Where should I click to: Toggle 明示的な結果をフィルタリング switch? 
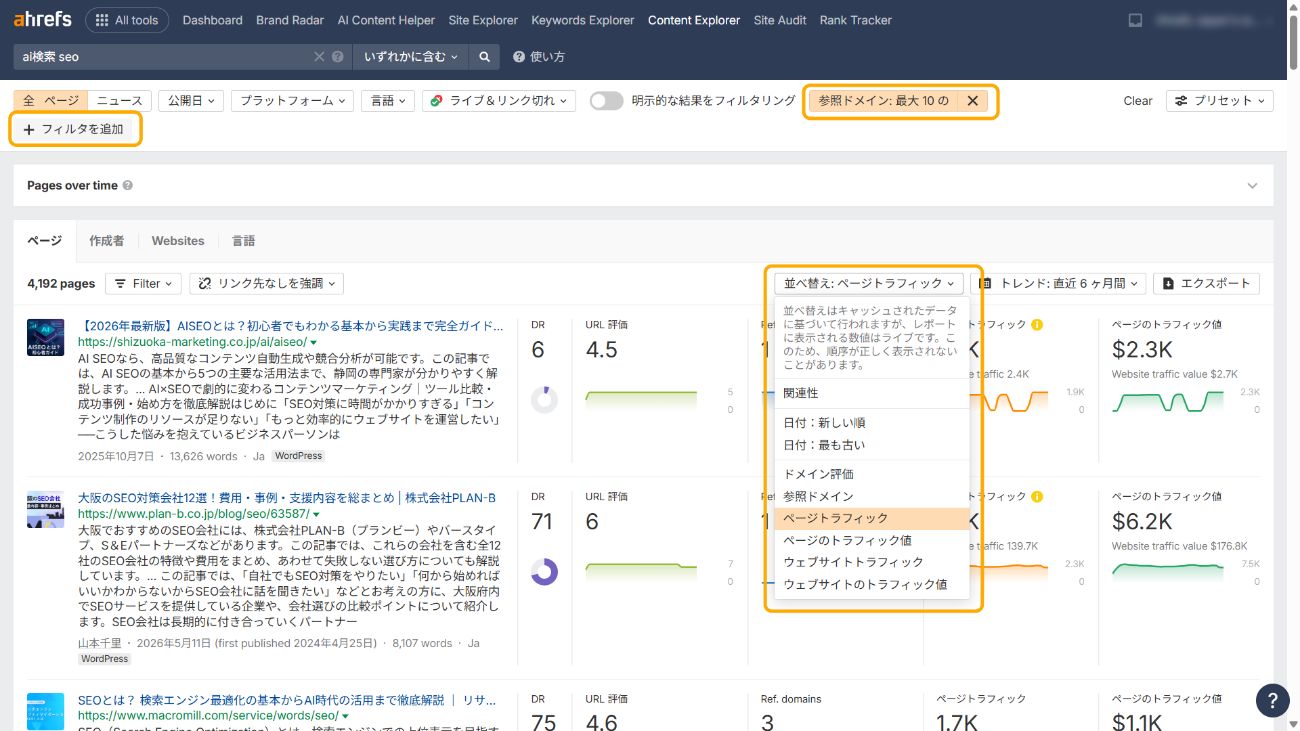coord(606,101)
